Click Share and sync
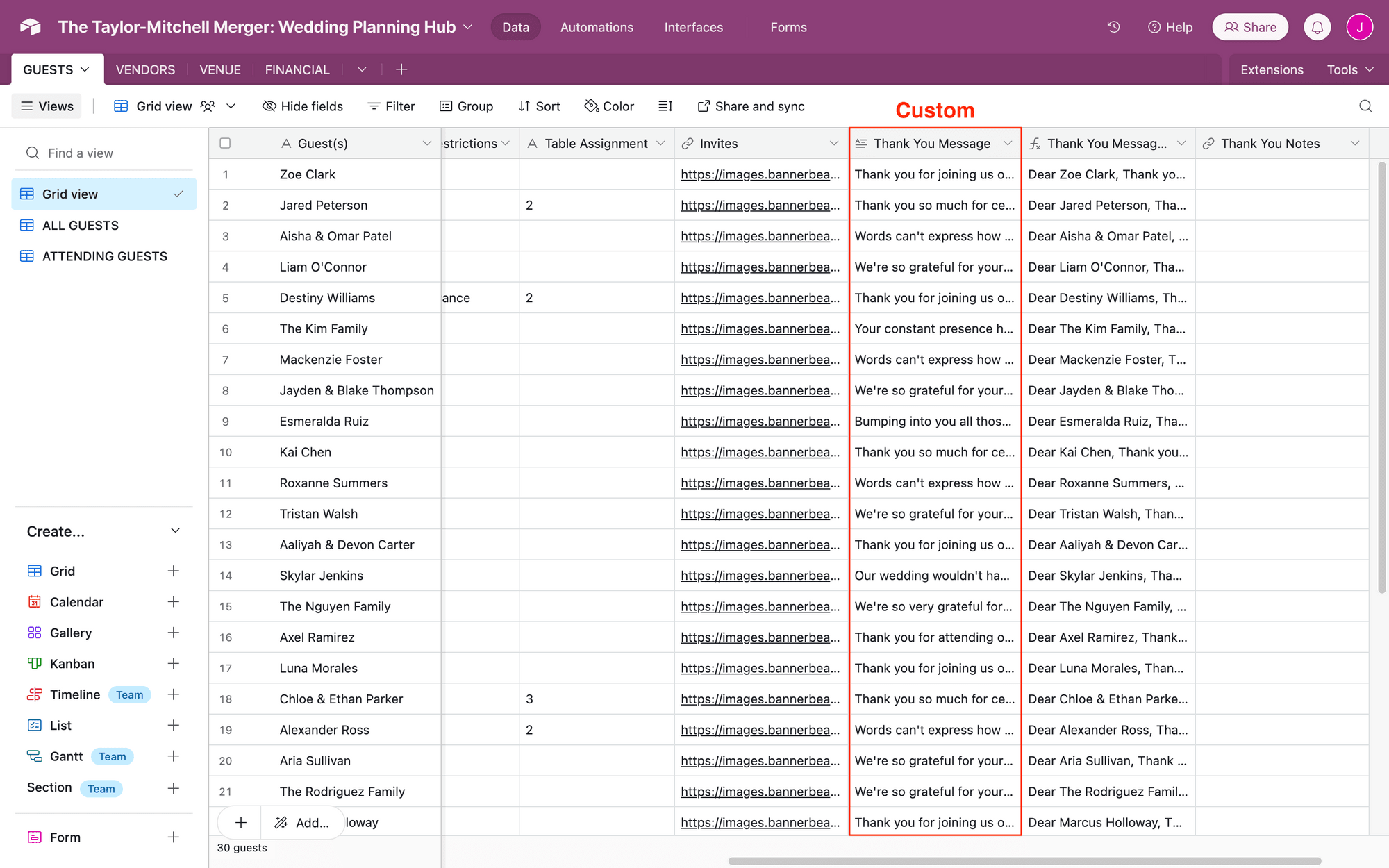This screenshot has width=1389, height=868. (751, 106)
